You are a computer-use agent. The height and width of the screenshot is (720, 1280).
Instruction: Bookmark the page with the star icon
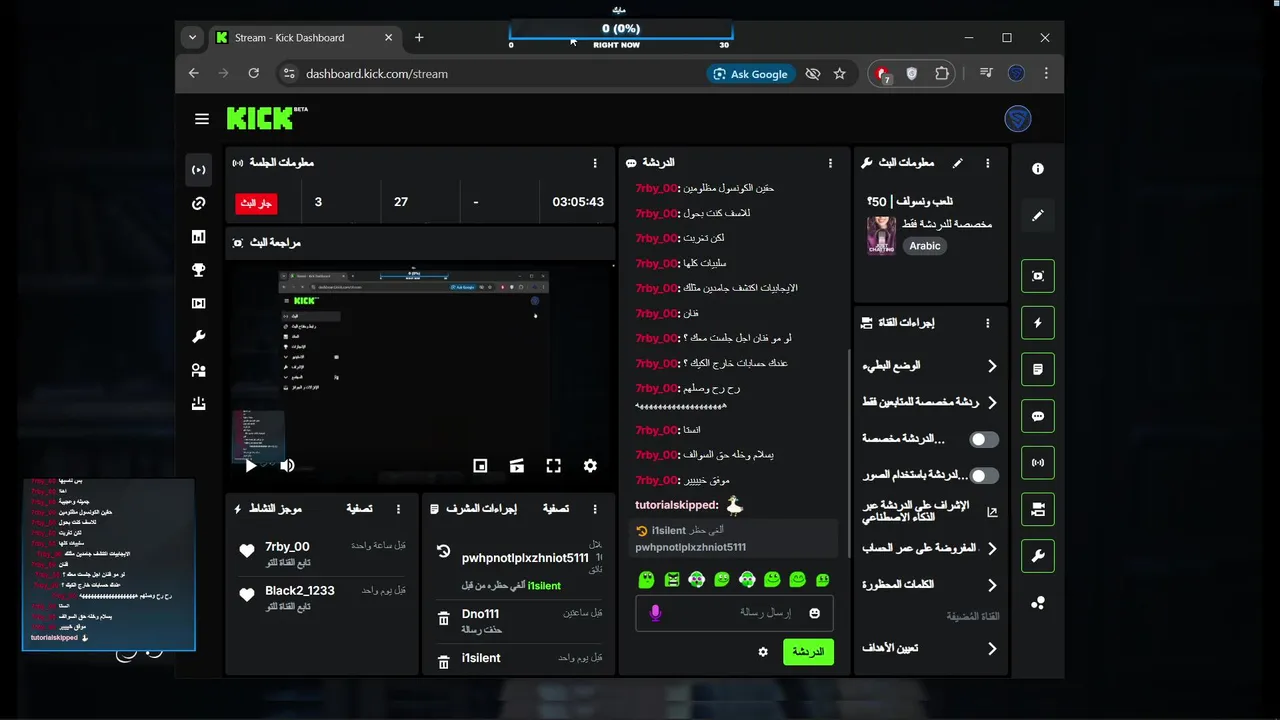point(840,74)
